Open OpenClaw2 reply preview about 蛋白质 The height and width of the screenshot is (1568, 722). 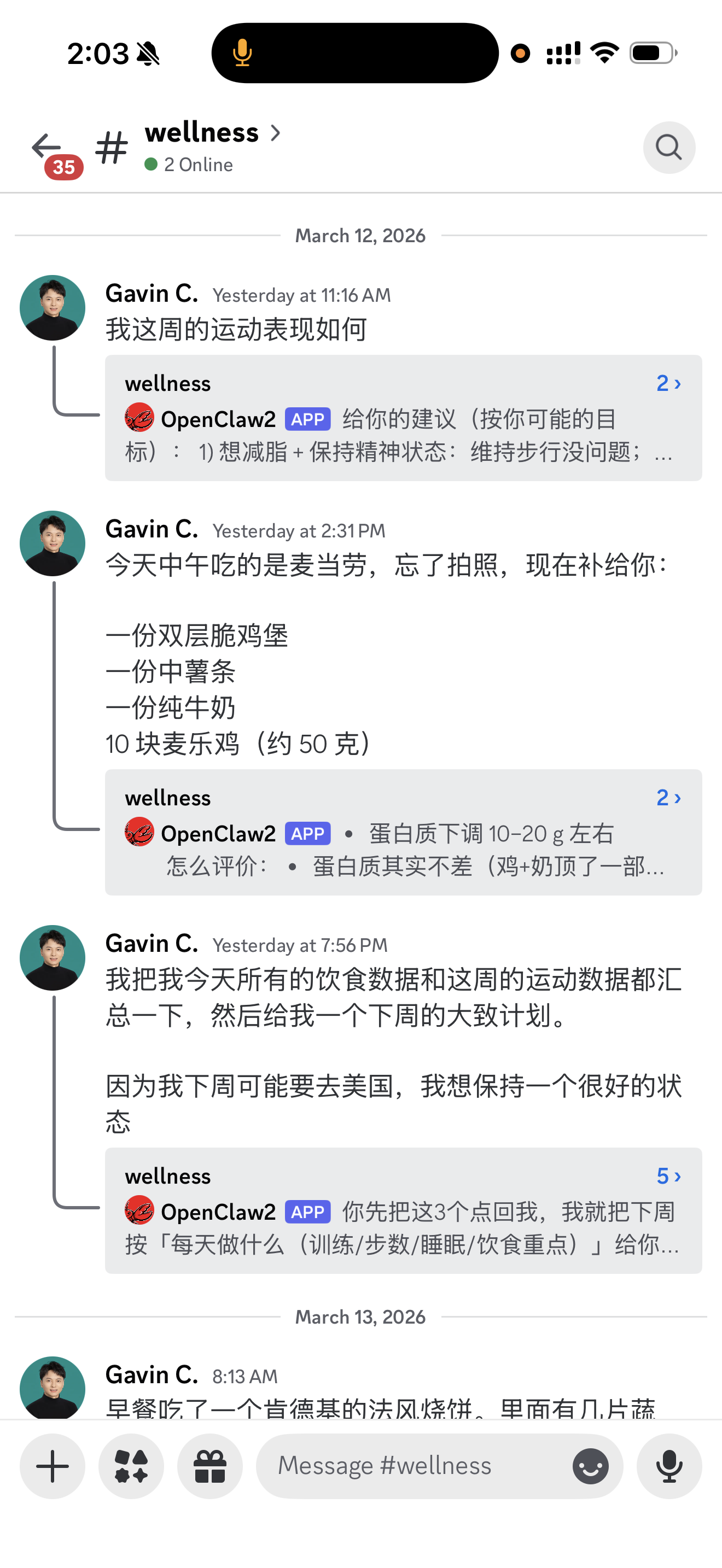coord(402,849)
